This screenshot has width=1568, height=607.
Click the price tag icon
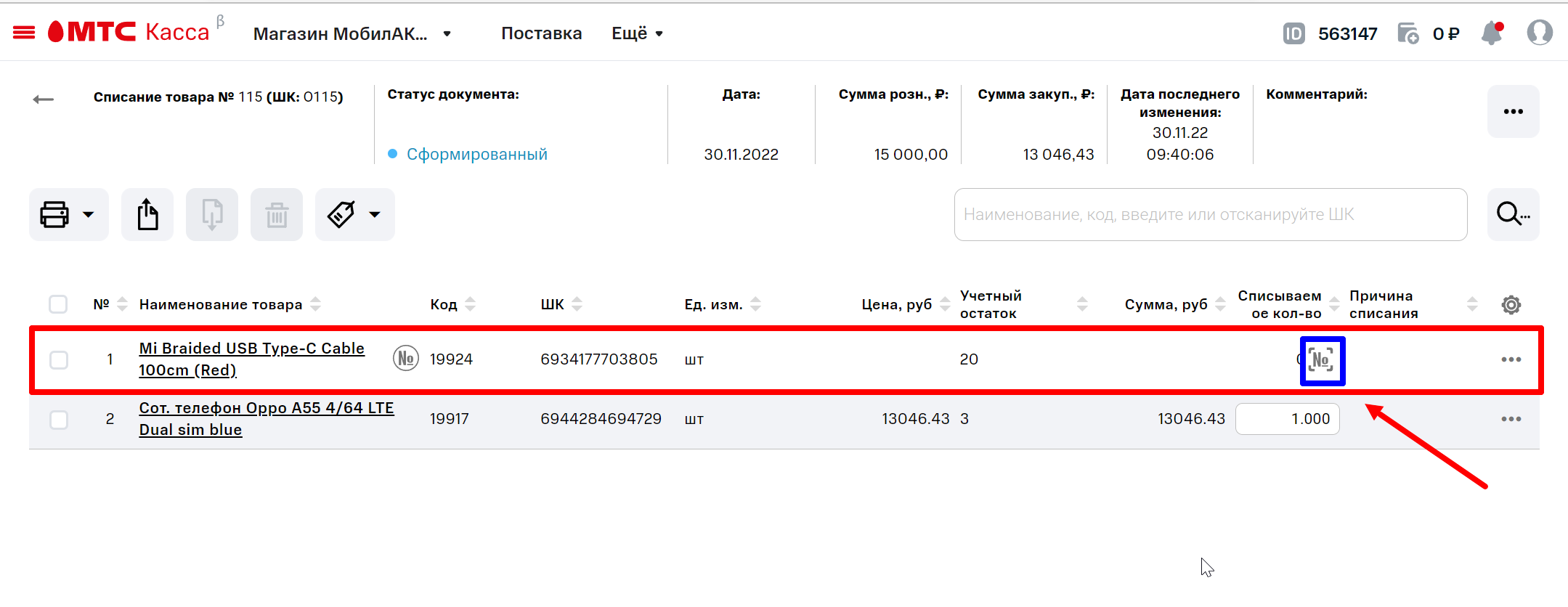pyautogui.click(x=341, y=214)
